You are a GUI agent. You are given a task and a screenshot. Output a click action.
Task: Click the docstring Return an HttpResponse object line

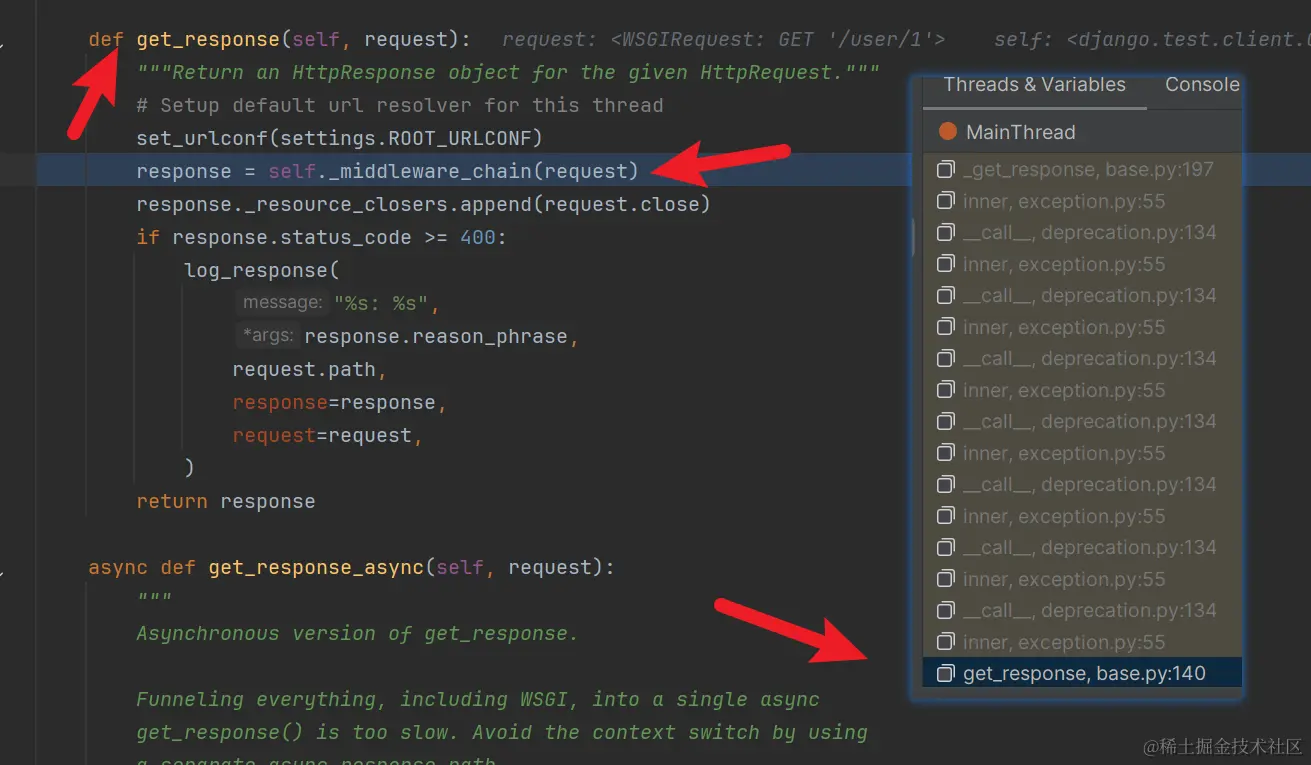click(508, 73)
